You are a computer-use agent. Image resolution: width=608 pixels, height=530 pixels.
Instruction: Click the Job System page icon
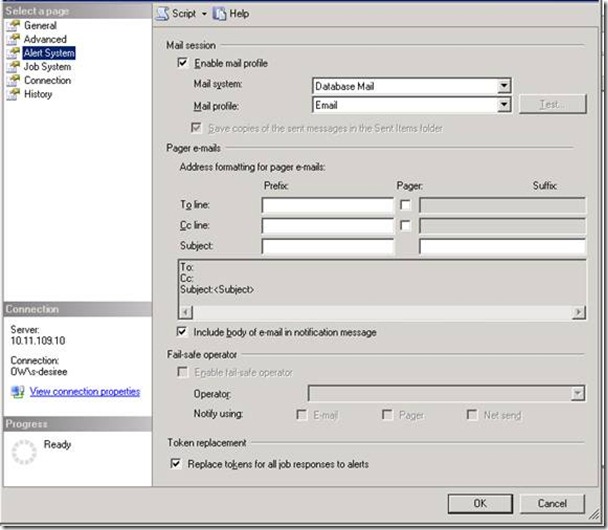tap(13, 67)
